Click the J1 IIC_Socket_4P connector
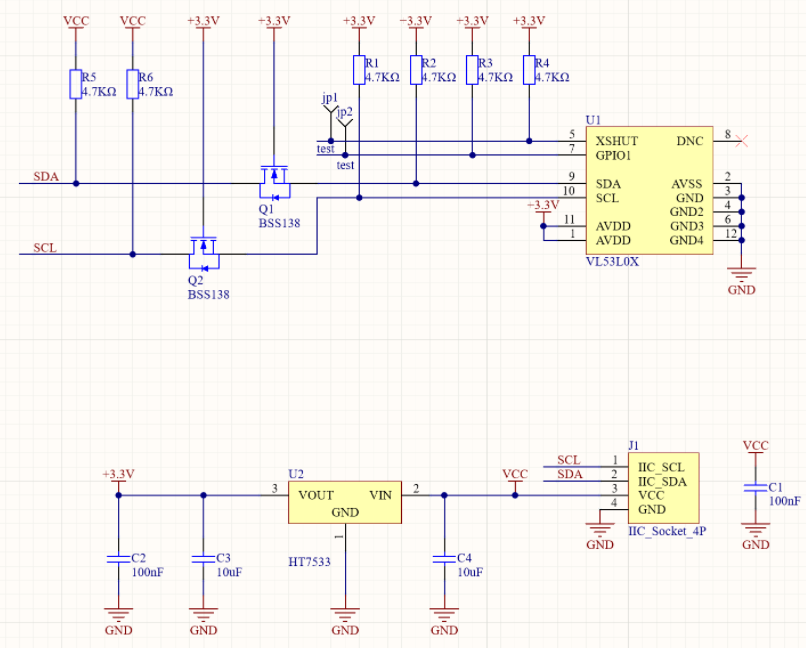Viewport: 806px width, 648px height. click(x=662, y=487)
